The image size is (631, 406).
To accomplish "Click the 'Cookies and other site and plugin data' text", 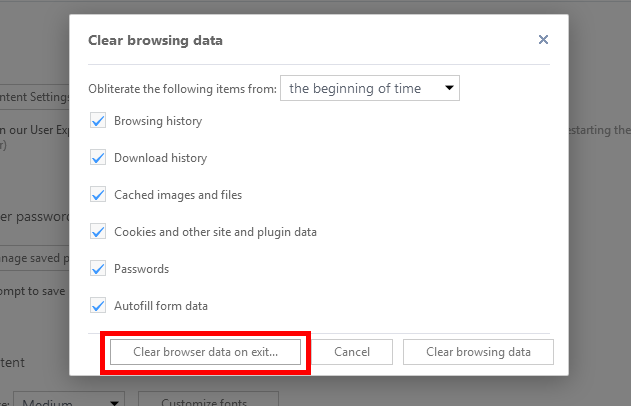I will click(x=215, y=232).
